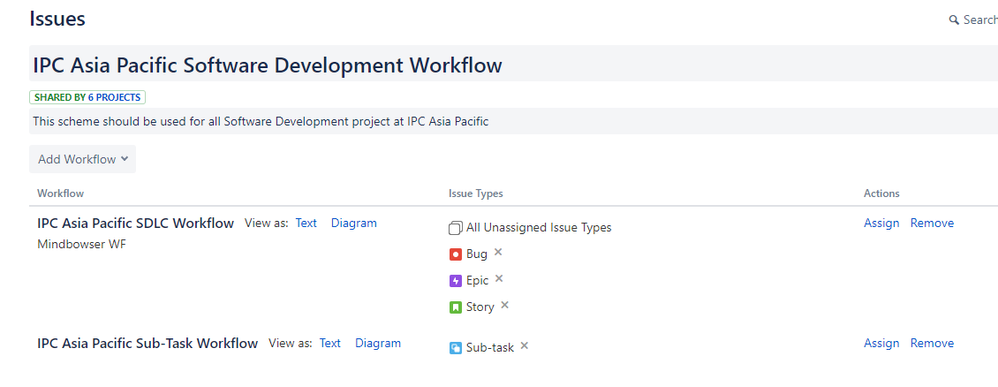Screen dimensions: 998x387
Task: Click the Sub-task label text
Action: 490,348
